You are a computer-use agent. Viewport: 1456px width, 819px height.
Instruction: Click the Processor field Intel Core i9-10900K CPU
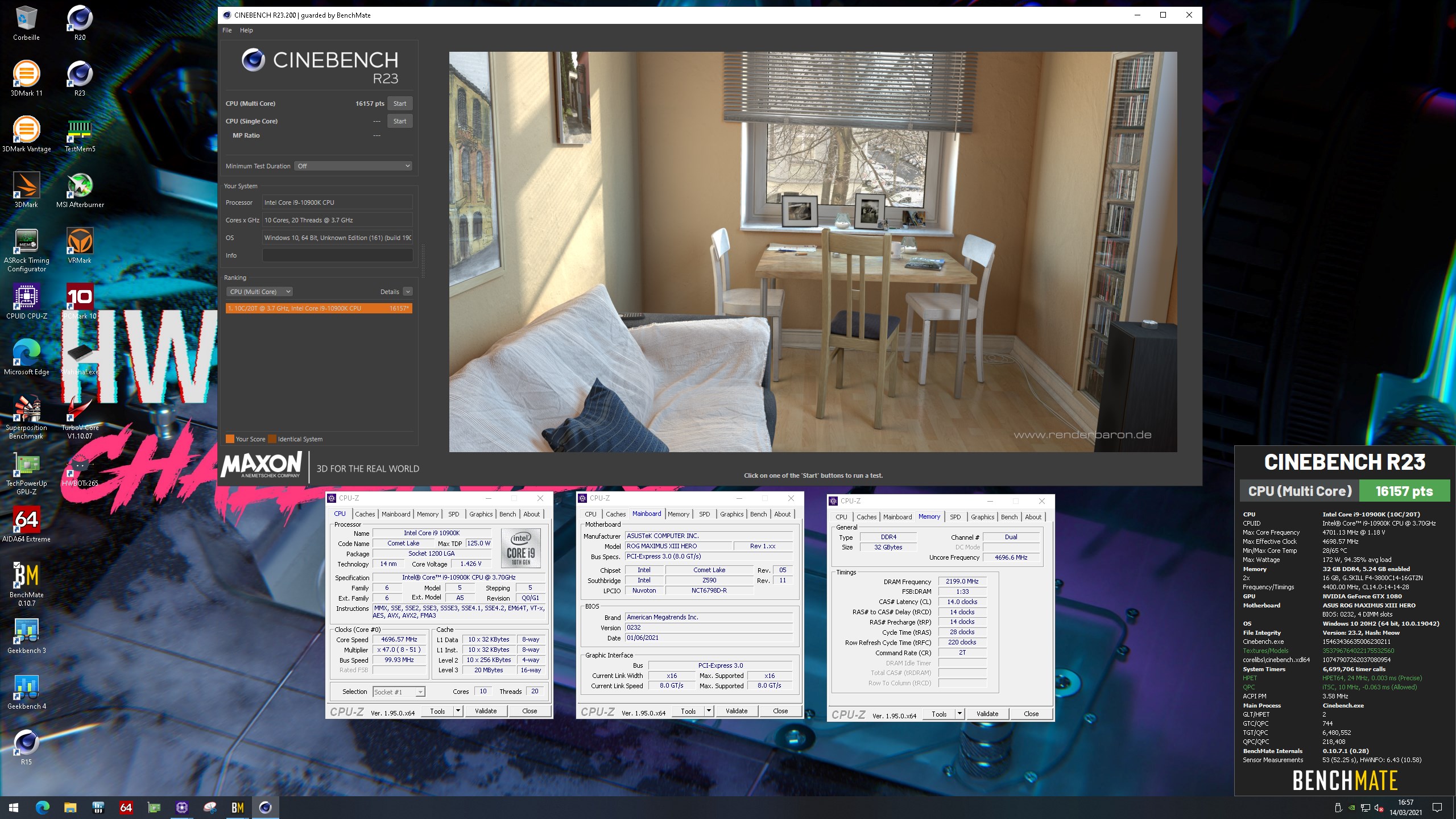(x=337, y=202)
